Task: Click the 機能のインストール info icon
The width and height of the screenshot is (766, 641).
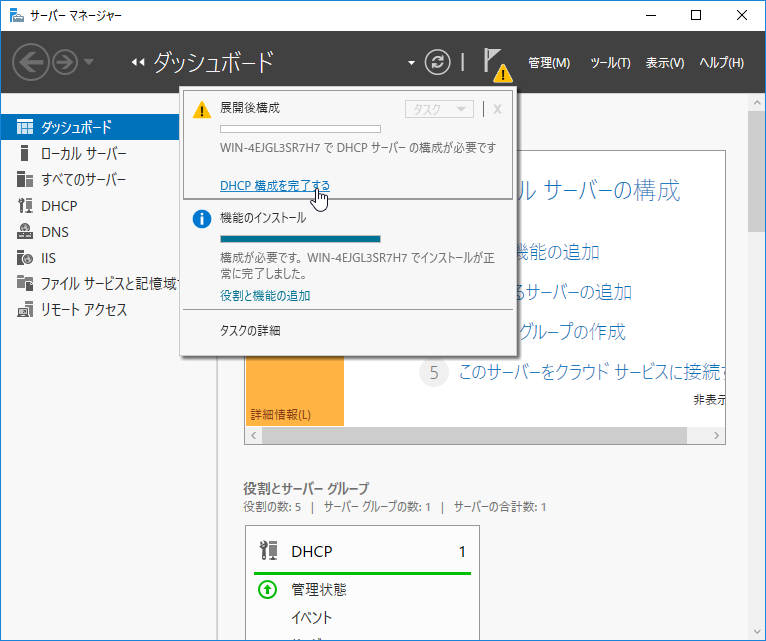Action: pyautogui.click(x=202, y=219)
